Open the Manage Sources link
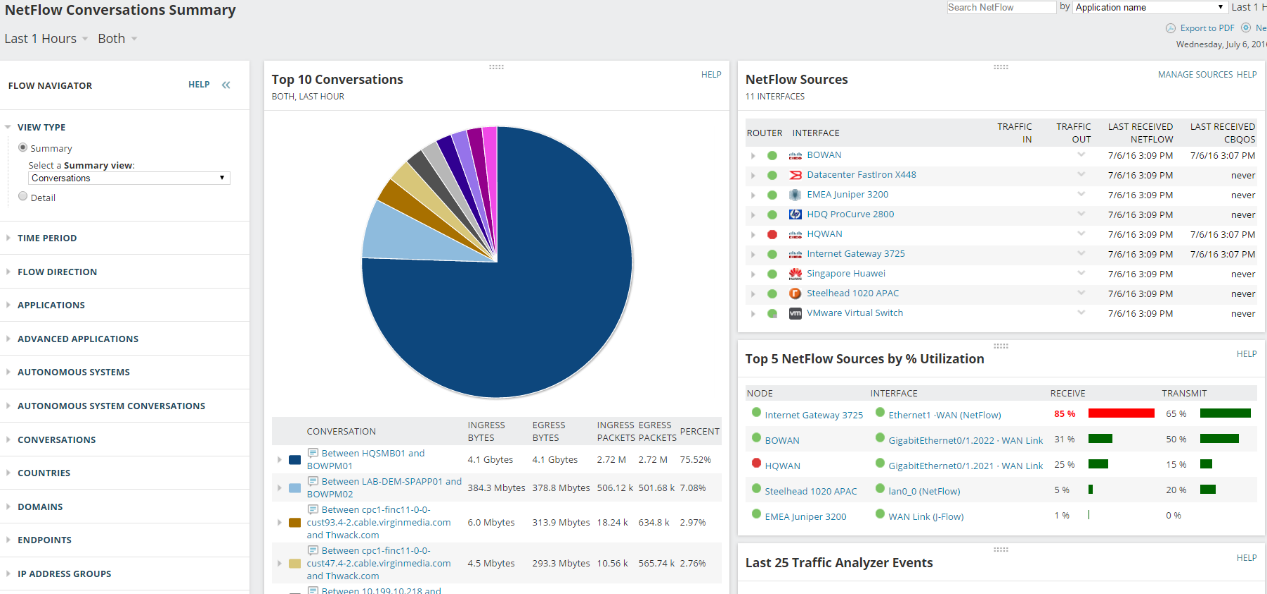The height and width of the screenshot is (594, 1267). pyautogui.click(x=1195, y=75)
